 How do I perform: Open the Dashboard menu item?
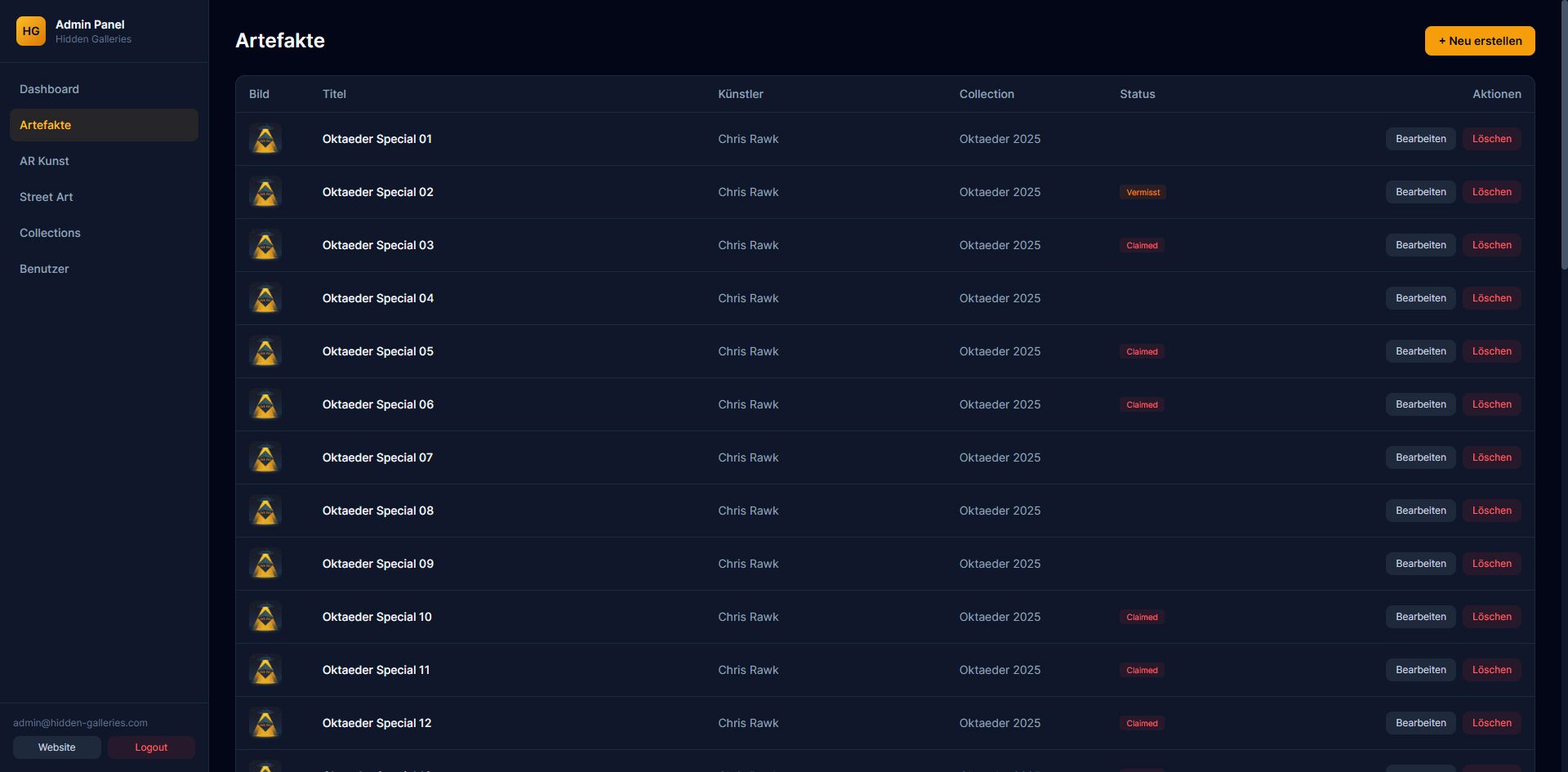[50, 89]
